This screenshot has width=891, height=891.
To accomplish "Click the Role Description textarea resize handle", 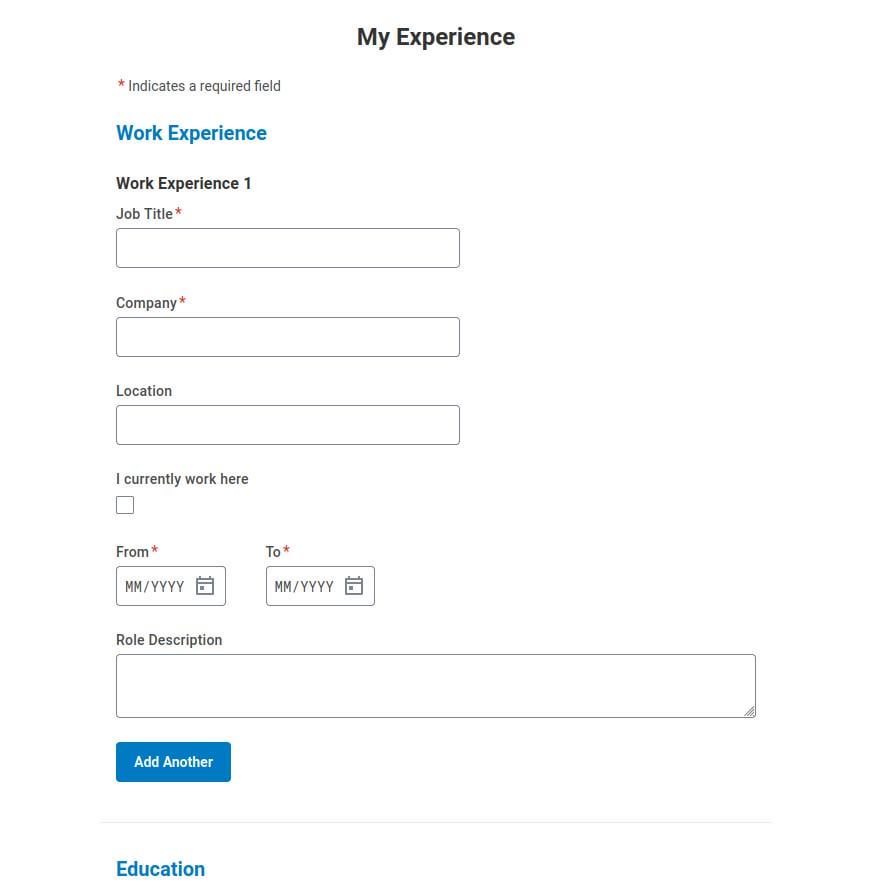I will [750, 711].
